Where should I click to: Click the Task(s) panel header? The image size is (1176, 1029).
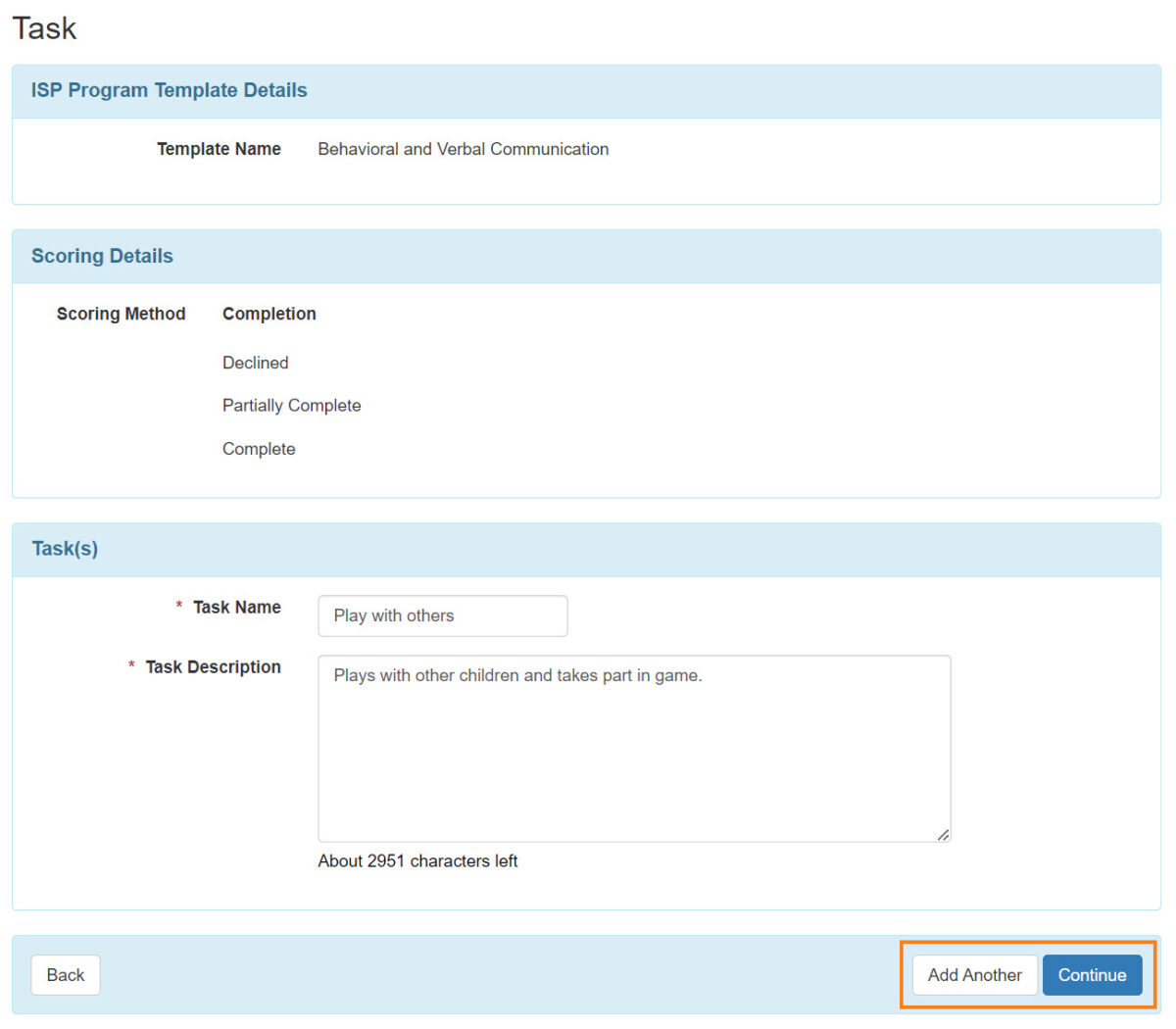[x=65, y=549]
